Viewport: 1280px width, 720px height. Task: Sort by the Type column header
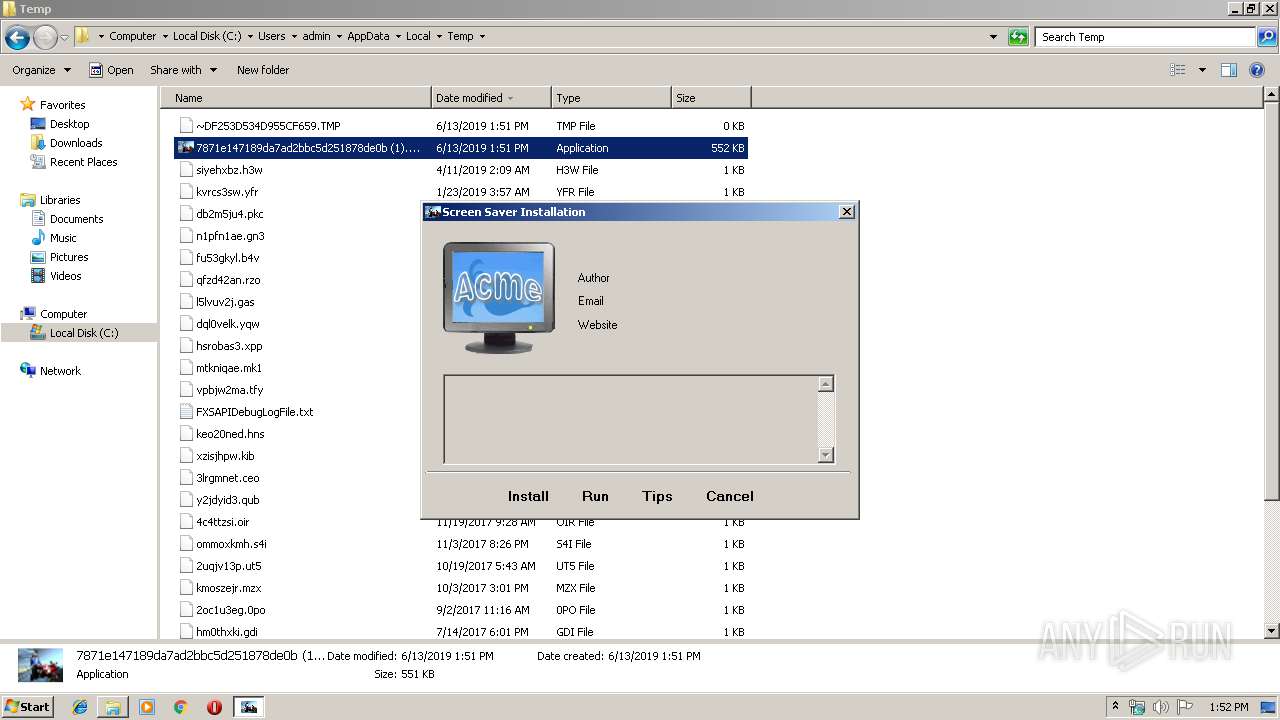[611, 98]
